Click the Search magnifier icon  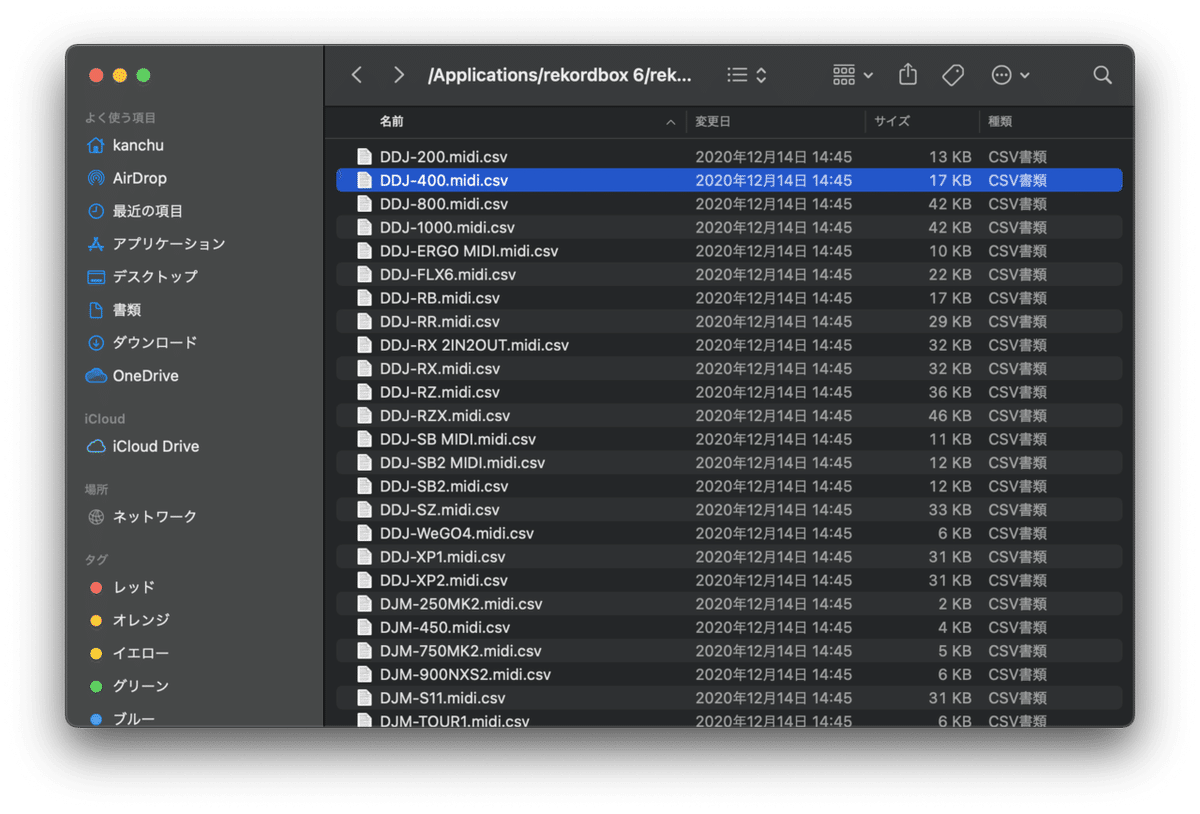tap(1102, 75)
